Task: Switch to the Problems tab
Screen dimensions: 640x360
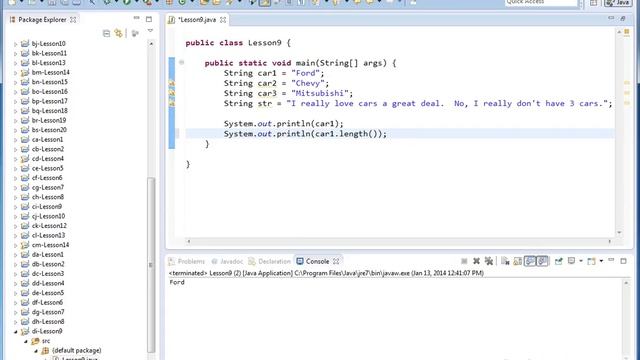Action: tap(187, 261)
